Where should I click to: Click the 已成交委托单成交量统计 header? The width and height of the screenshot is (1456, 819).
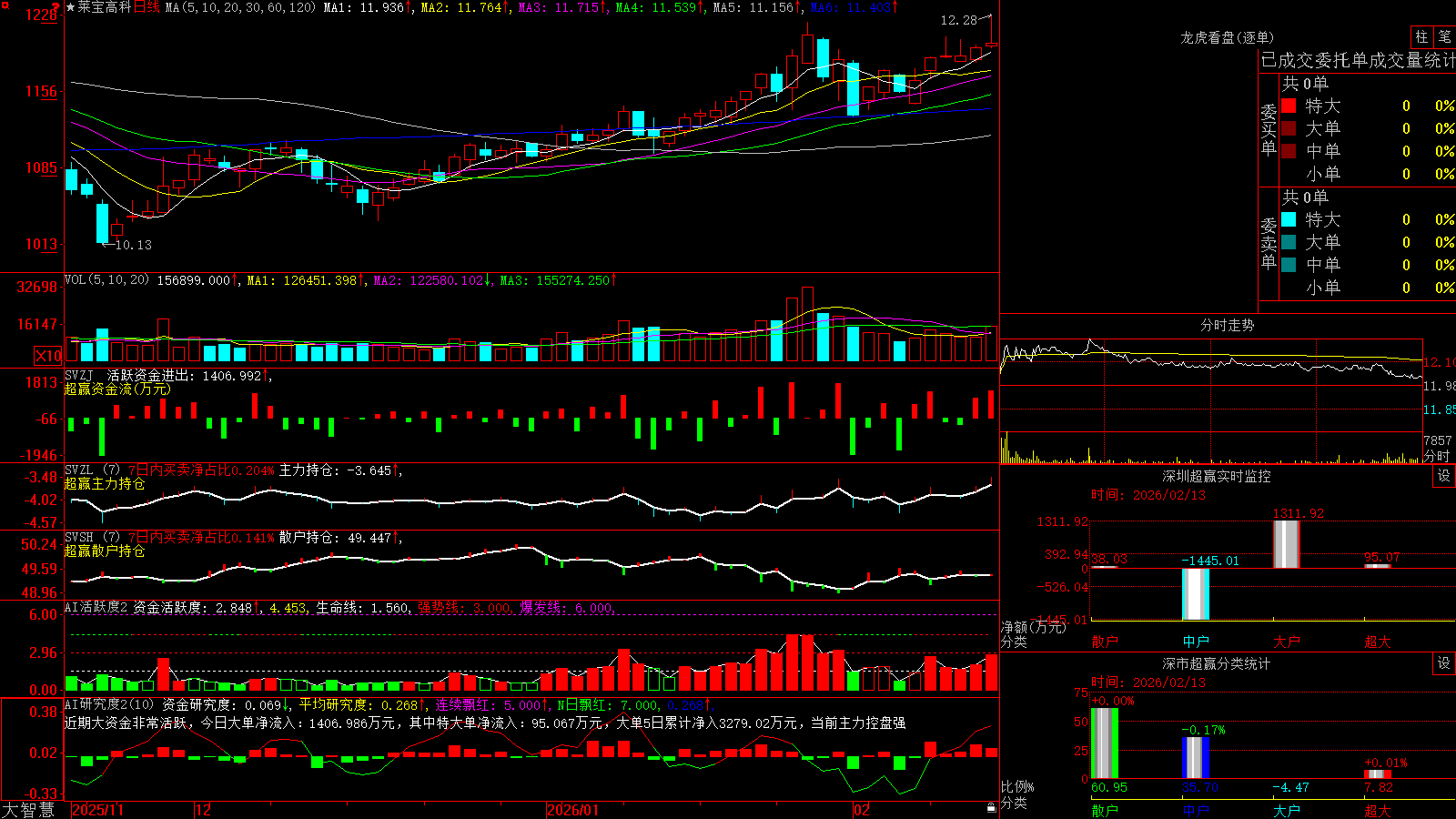click(1358, 60)
